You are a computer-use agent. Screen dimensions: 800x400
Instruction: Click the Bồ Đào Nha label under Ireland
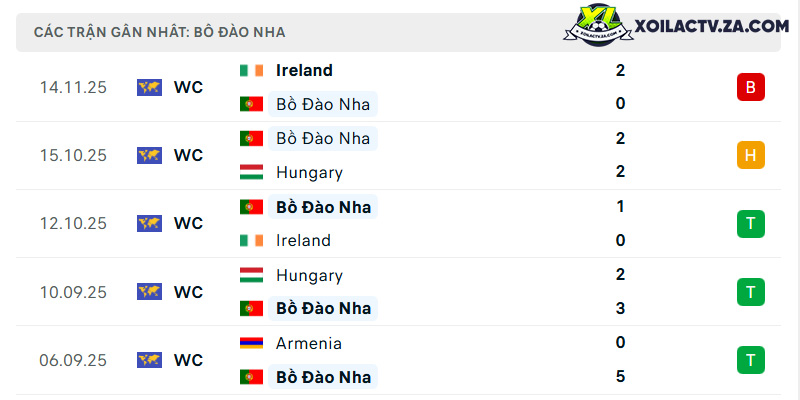pyautogui.click(x=323, y=104)
